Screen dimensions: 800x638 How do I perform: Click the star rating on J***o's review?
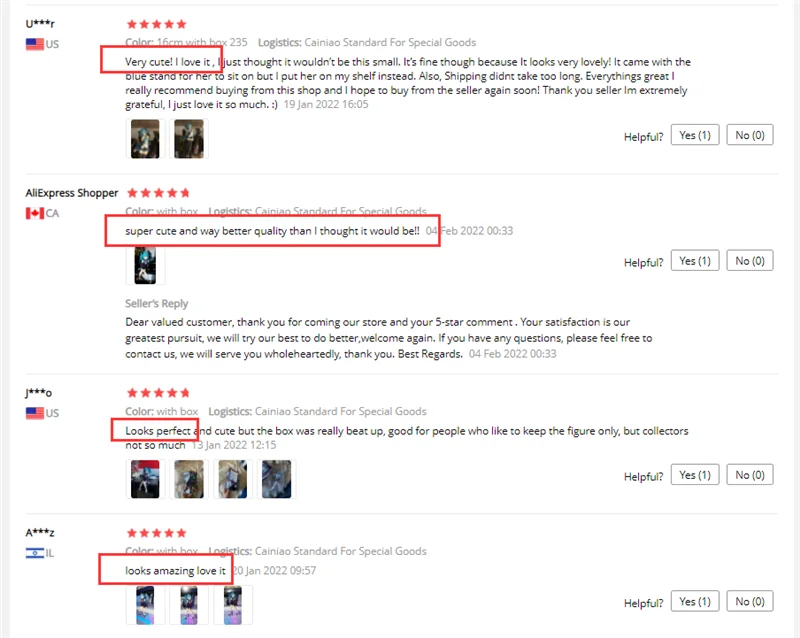[158, 392]
